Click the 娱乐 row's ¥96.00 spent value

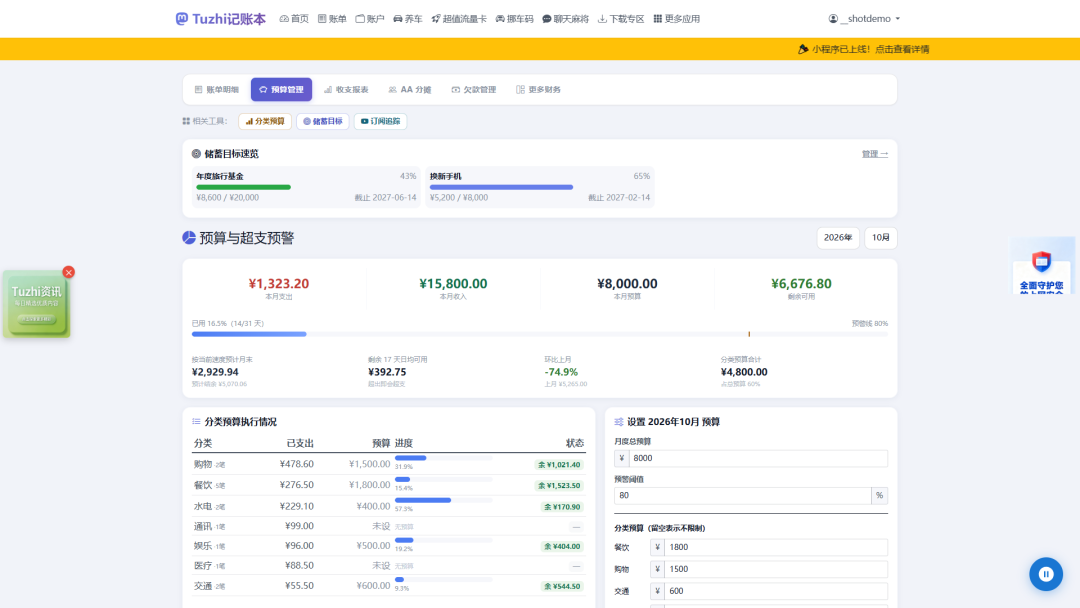pyautogui.click(x=300, y=546)
